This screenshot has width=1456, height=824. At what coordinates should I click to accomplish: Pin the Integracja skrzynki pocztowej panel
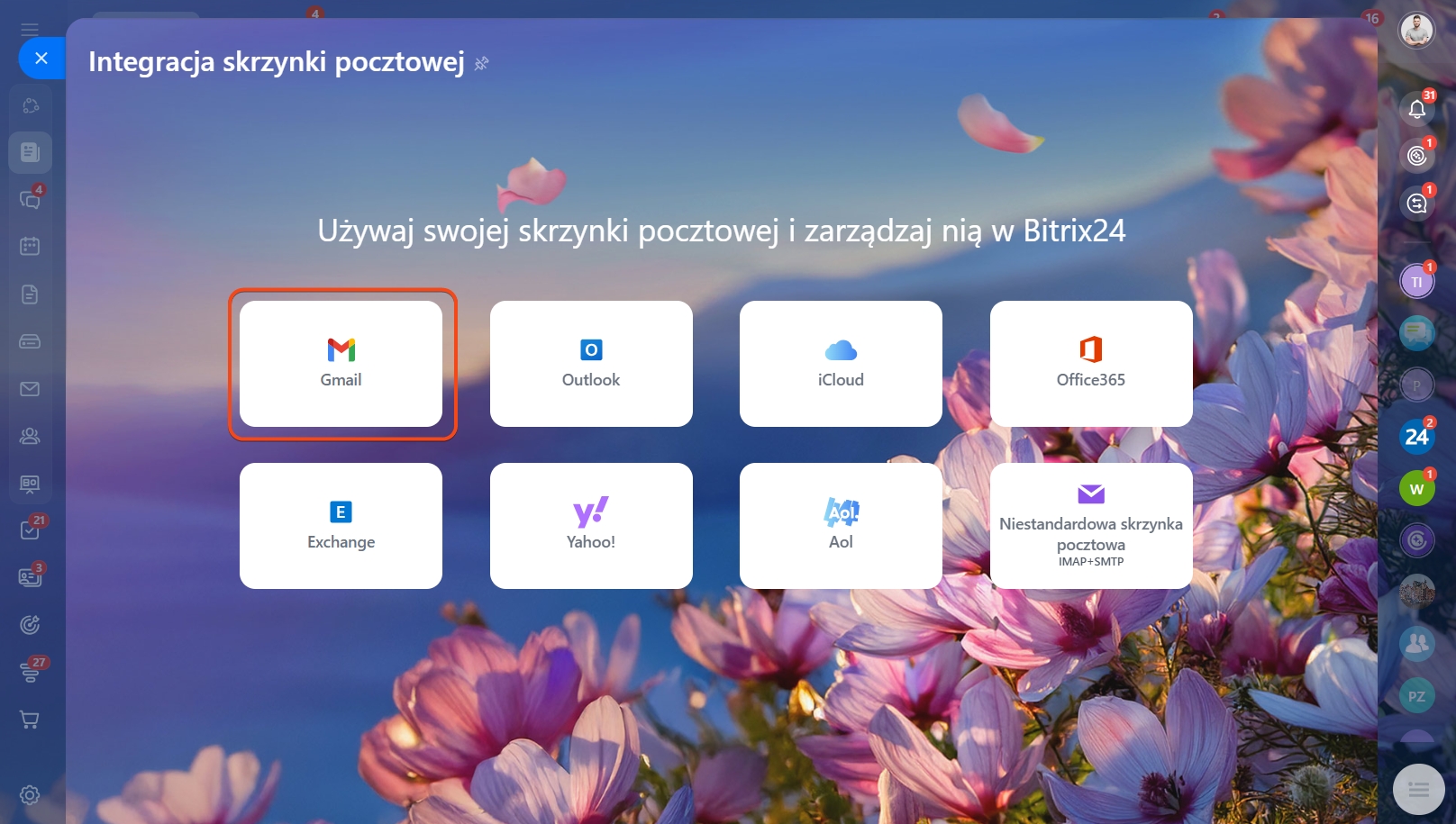click(x=482, y=63)
